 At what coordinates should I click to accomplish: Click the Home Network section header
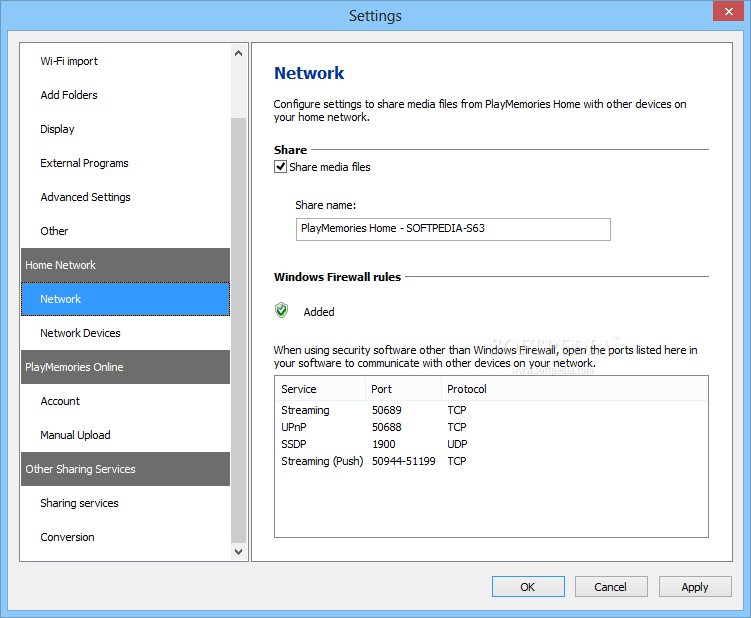(x=125, y=265)
